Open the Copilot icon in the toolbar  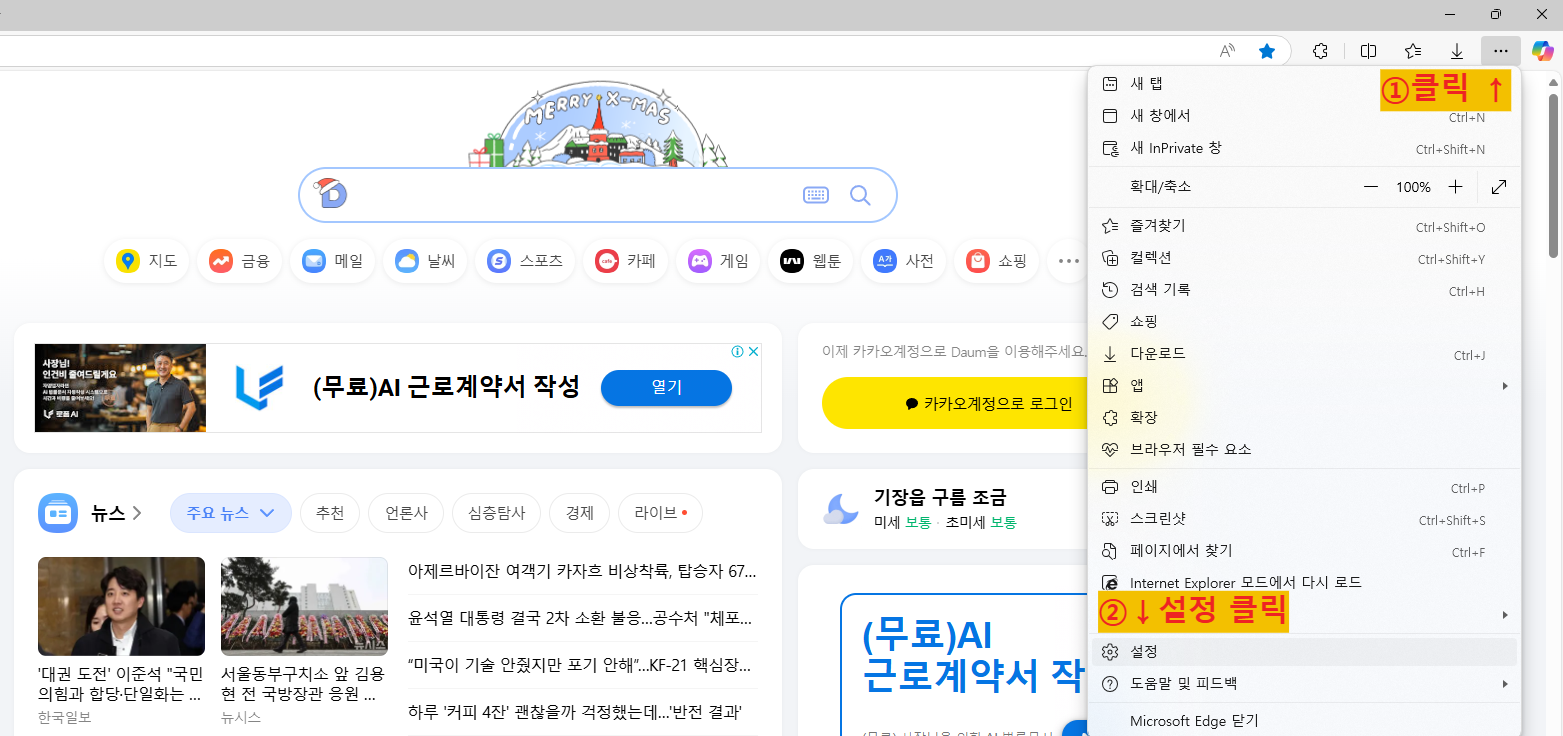click(1543, 51)
